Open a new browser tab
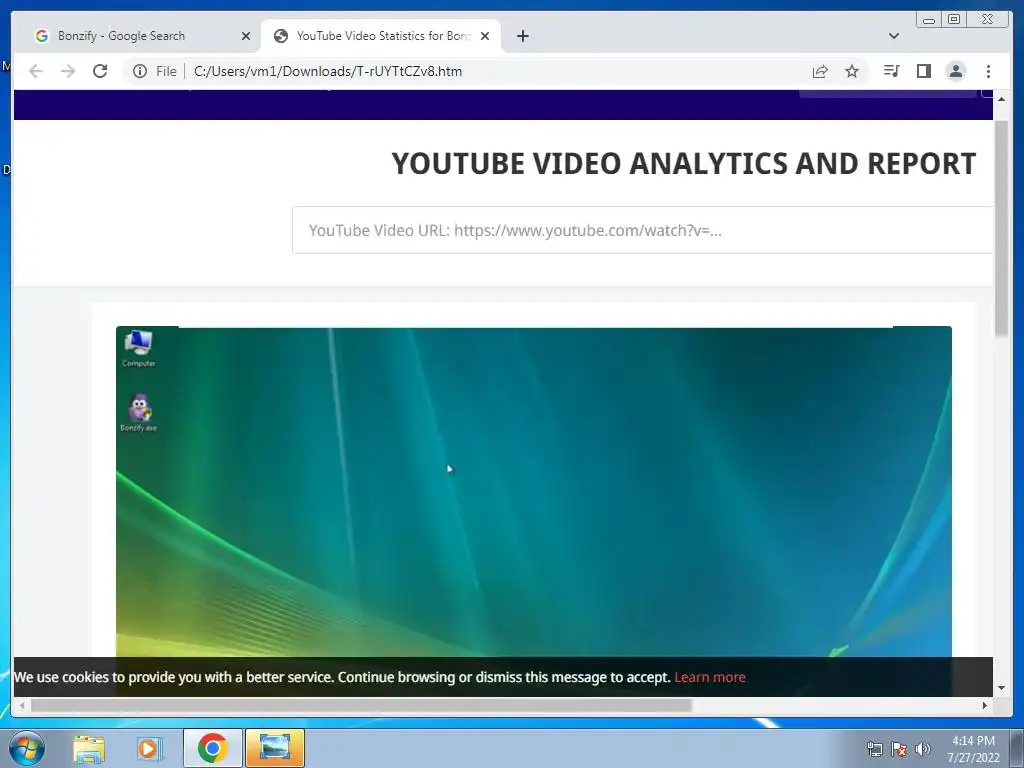This screenshot has width=1024, height=768. pyautogui.click(x=522, y=36)
